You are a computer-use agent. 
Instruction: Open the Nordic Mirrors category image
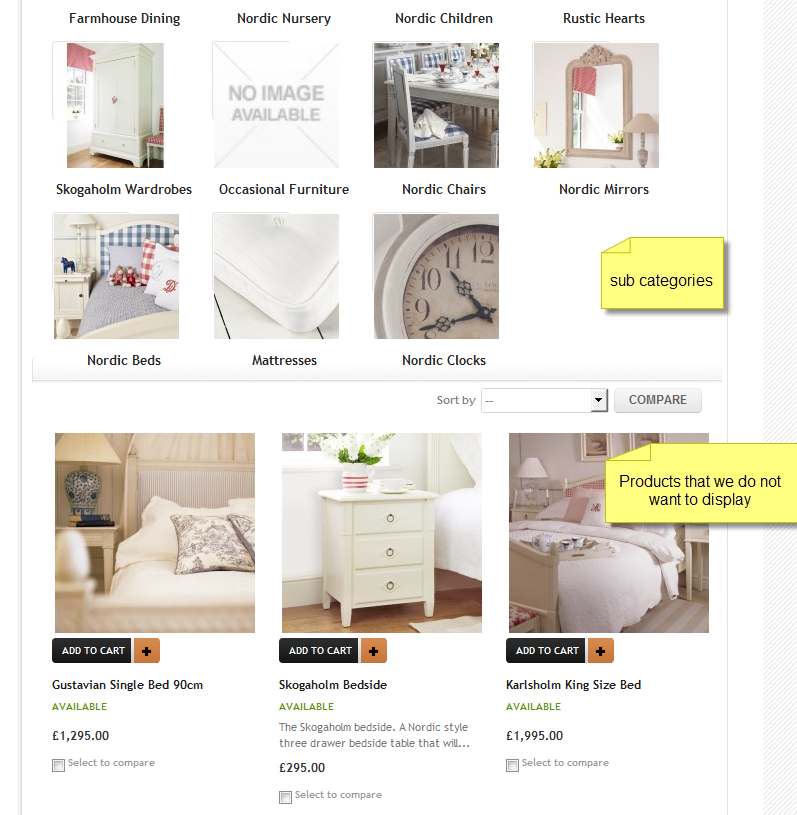click(x=596, y=105)
